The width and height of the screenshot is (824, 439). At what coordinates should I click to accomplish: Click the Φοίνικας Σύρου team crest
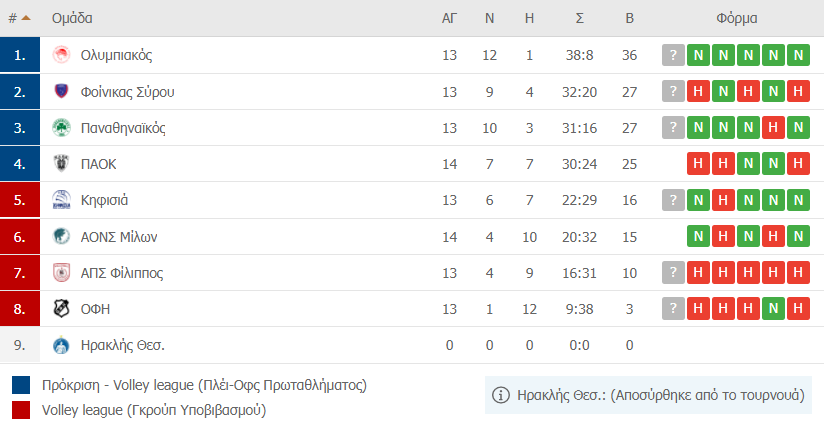click(61, 92)
